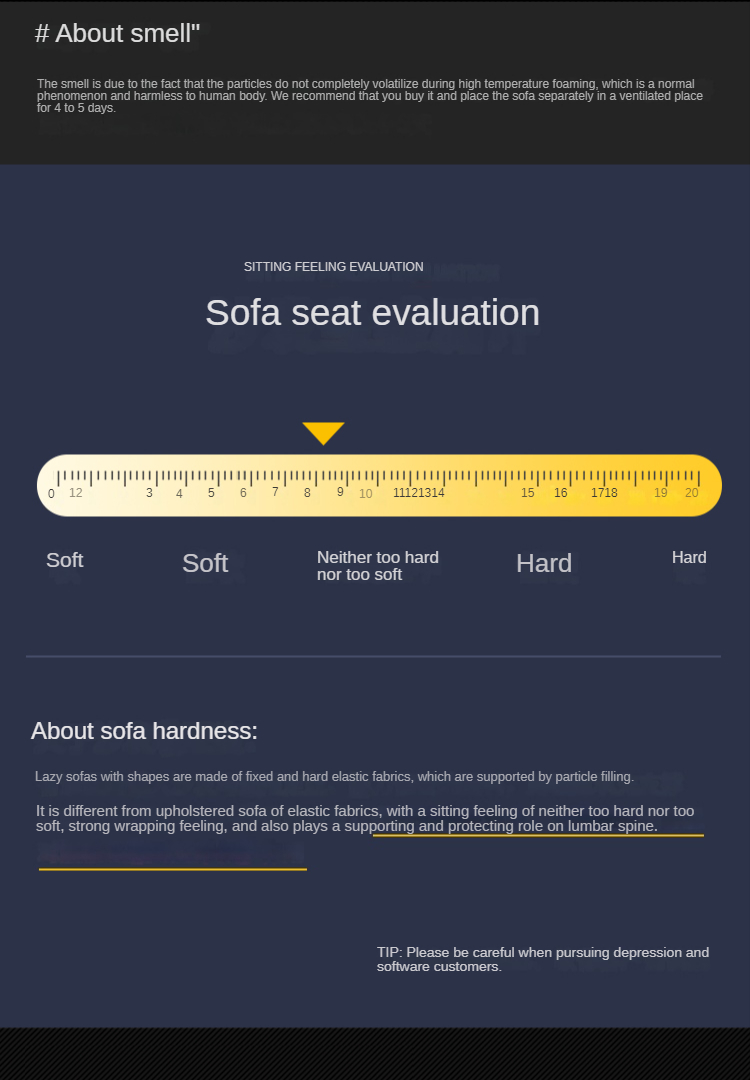
Task: Select the smell explanation paragraph text
Action: tap(370, 96)
